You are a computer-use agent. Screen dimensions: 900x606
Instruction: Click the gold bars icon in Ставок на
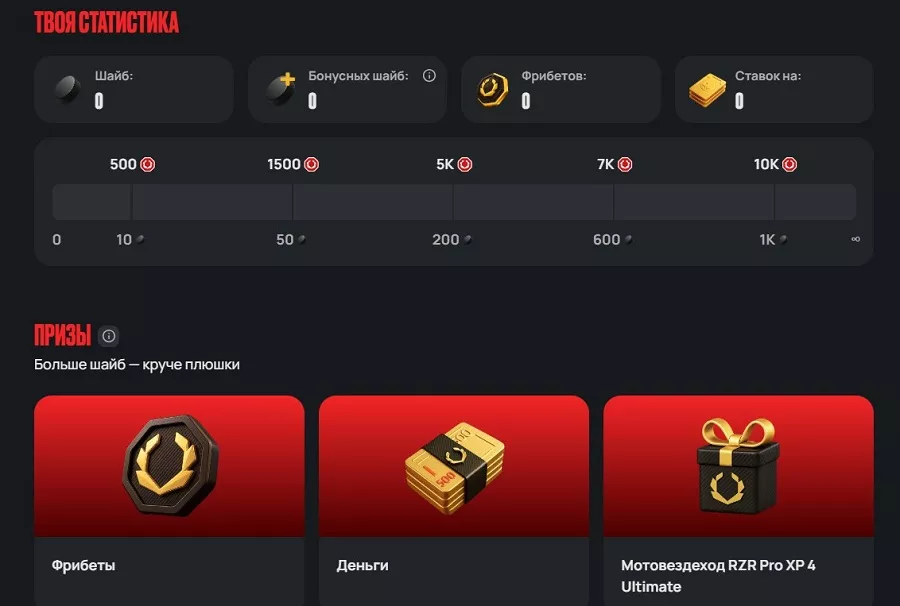pos(707,90)
